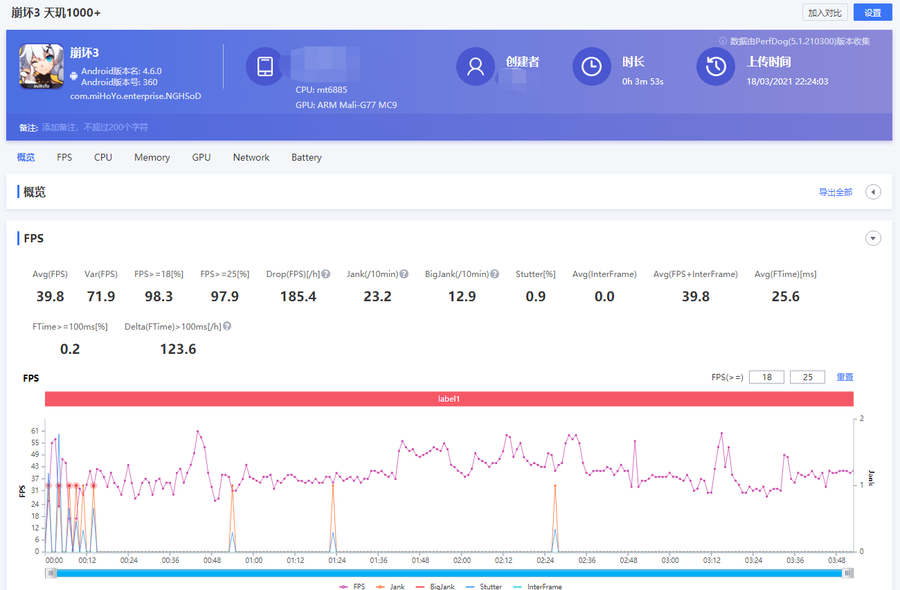Screen dimensions: 900x590
Task: Click the 加入对比 button
Action: tap(825, 13)
